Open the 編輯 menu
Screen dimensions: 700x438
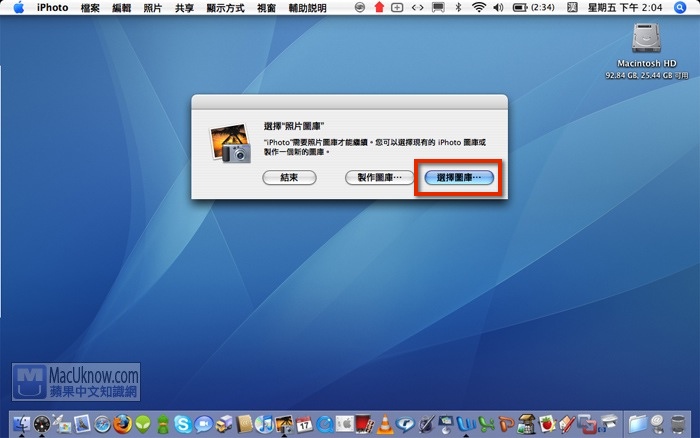pyautogui.click(x=121, y=8)
